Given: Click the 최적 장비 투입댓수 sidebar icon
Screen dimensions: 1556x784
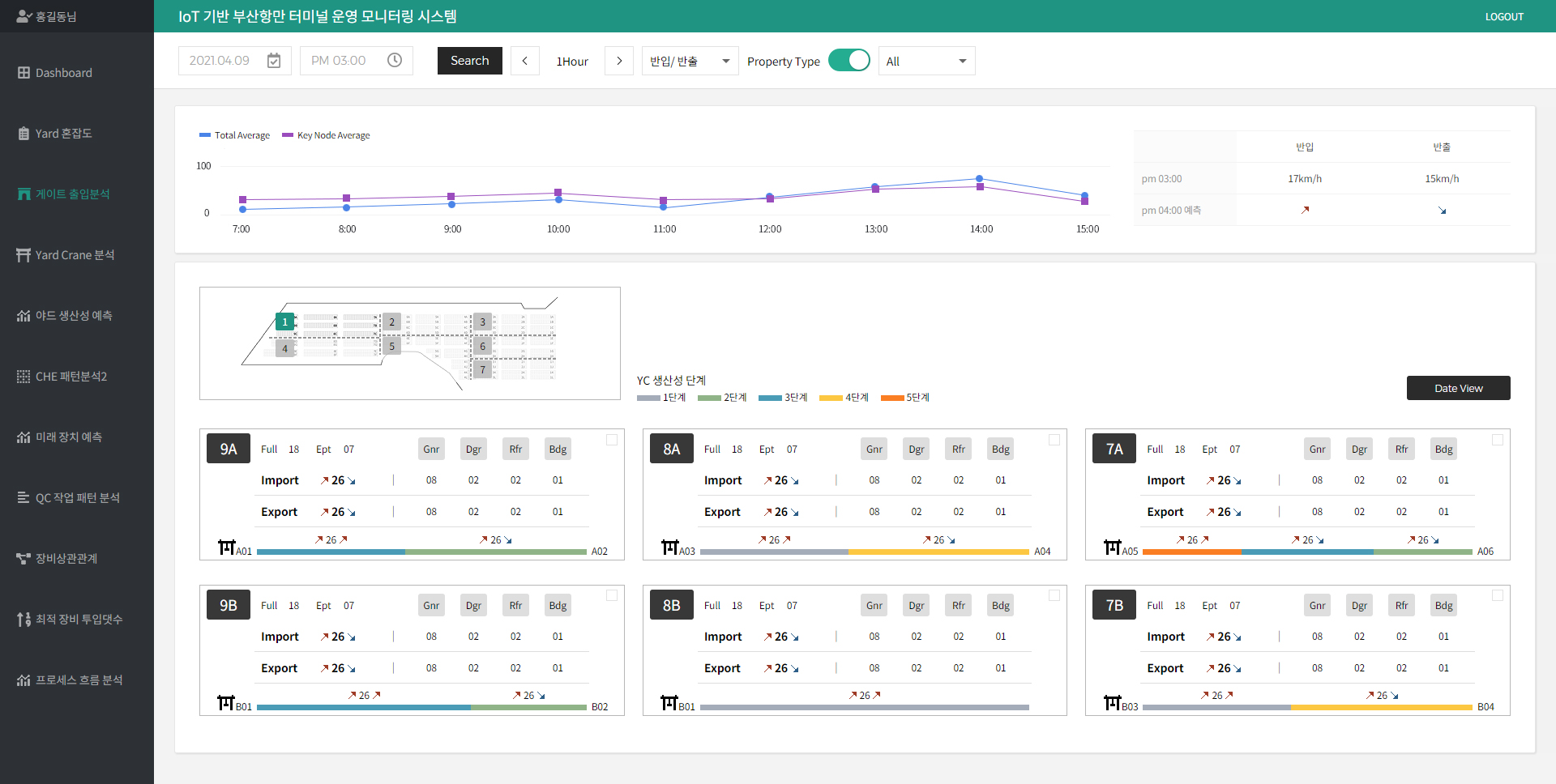Looking at the screenshot, I should (24, 620).
